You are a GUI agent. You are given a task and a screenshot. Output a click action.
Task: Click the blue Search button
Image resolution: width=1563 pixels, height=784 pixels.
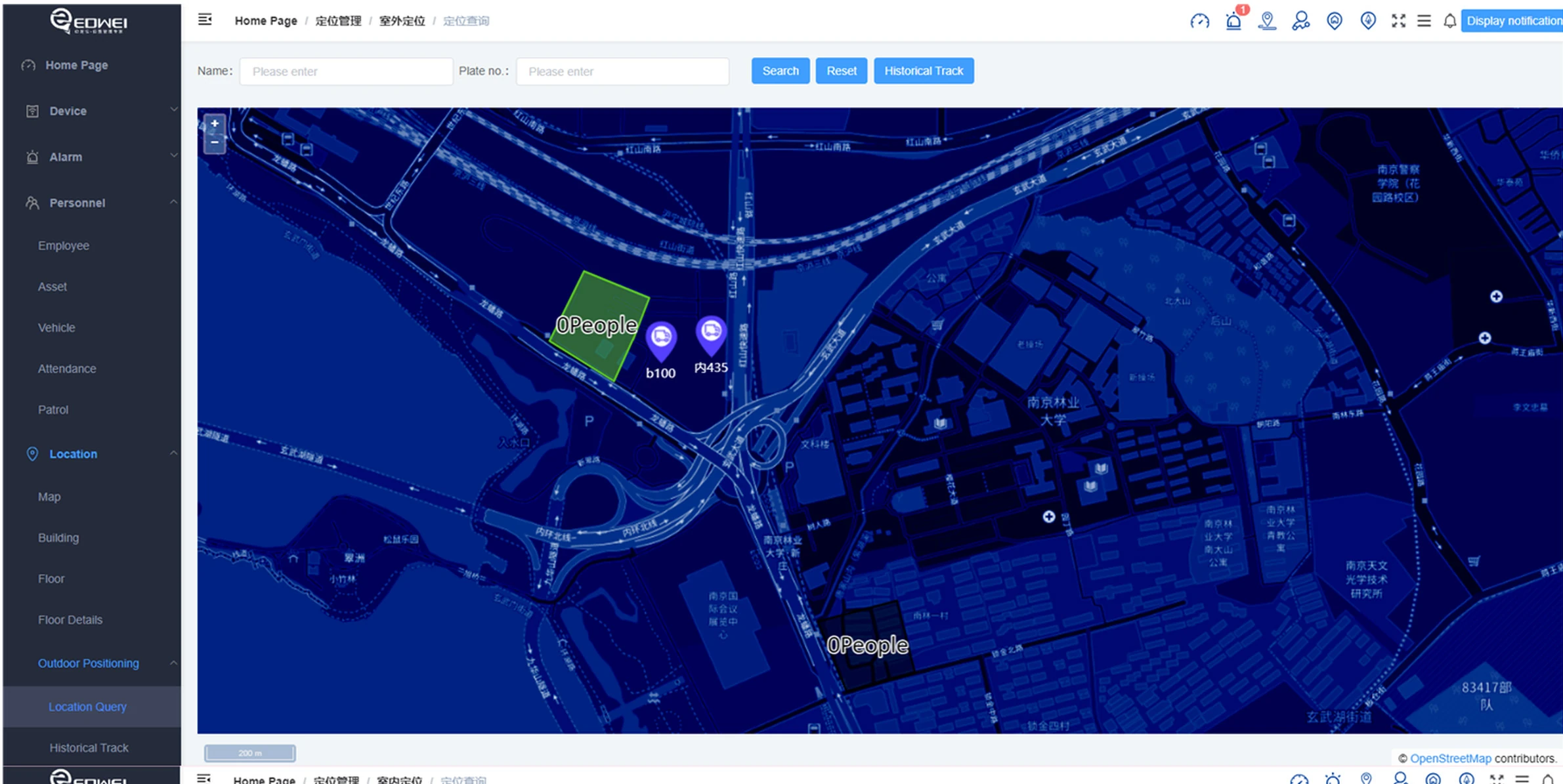click(x=780, y=71)
